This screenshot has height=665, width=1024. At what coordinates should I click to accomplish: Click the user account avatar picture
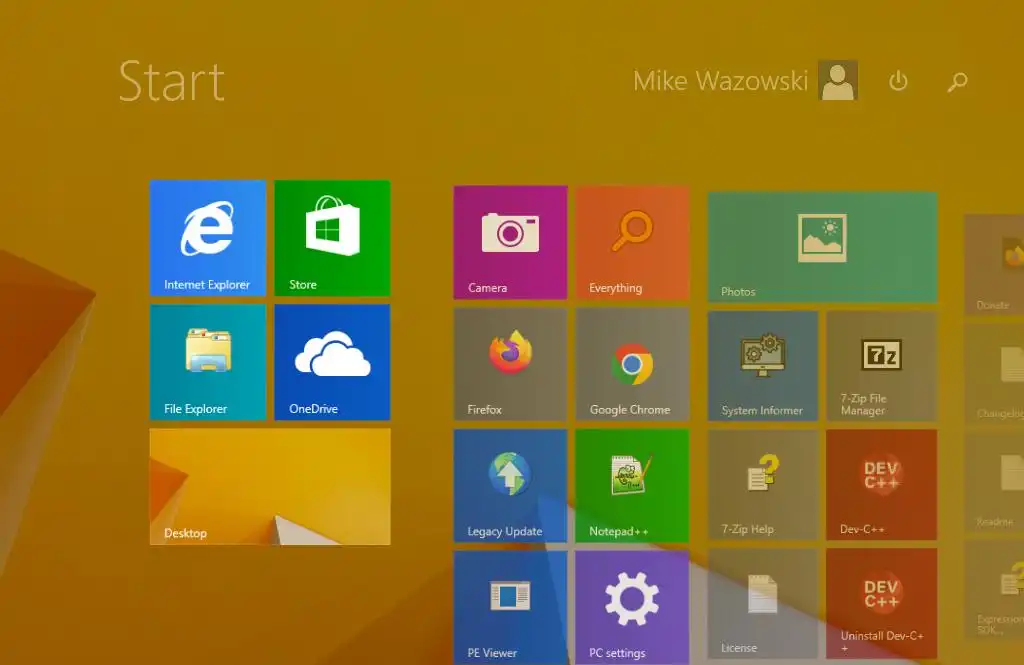pos(838,80)
